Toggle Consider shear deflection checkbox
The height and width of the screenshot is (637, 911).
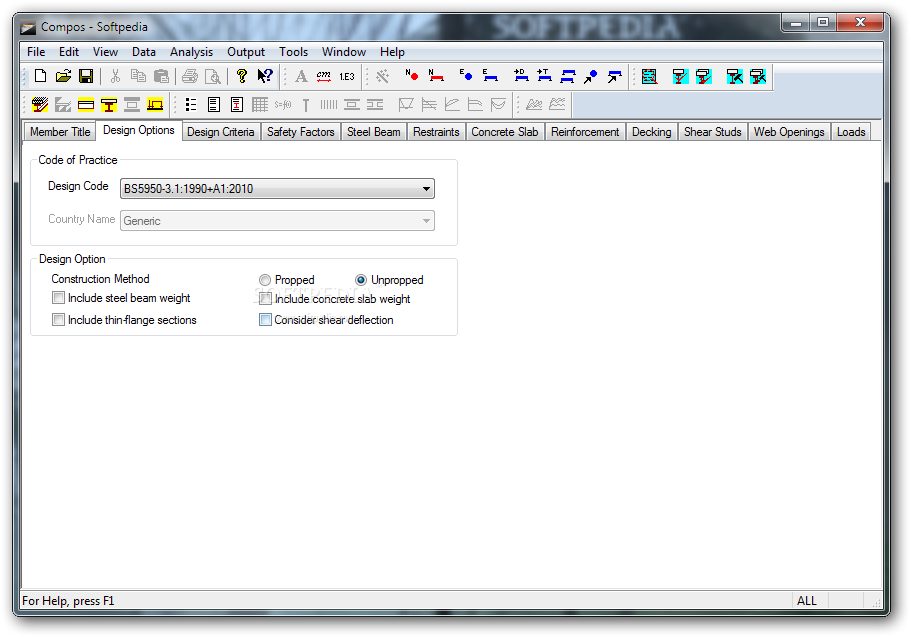tap(265, 320)
